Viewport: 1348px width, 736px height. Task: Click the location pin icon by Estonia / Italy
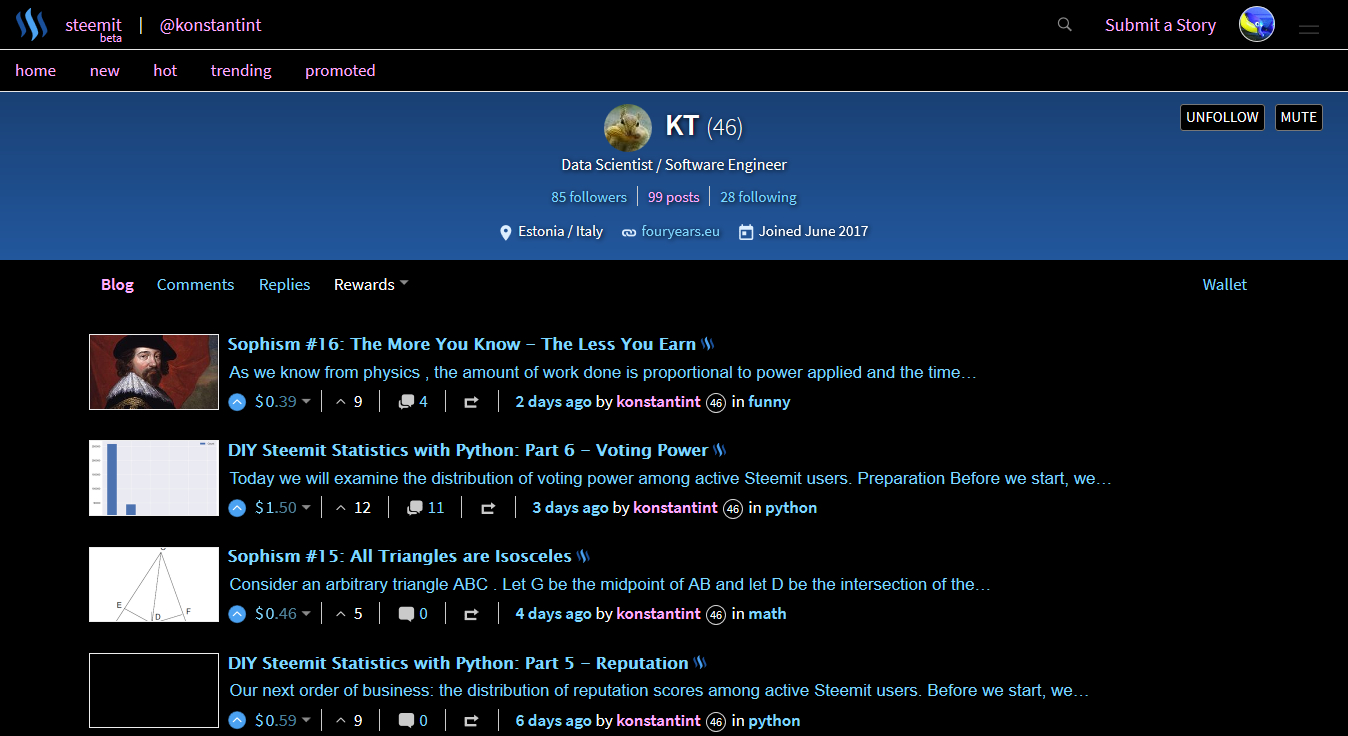(506, 232)
